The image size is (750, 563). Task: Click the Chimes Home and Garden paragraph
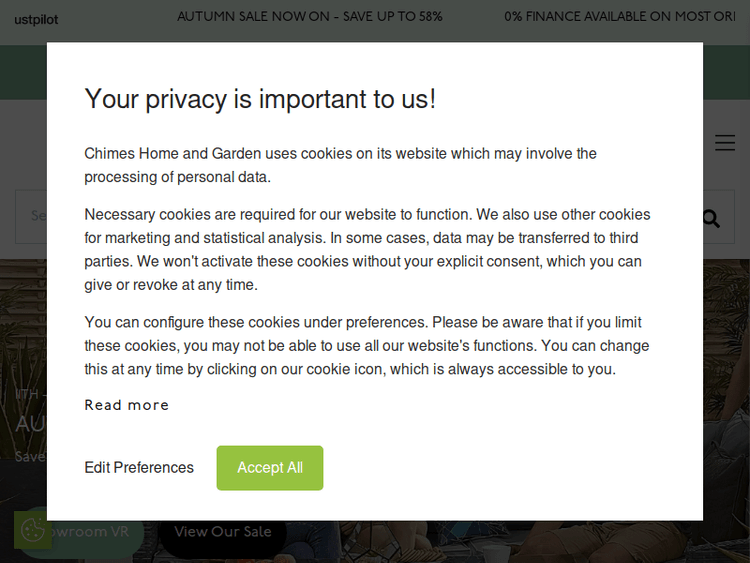pyautogui.click(x=340, y=165)
